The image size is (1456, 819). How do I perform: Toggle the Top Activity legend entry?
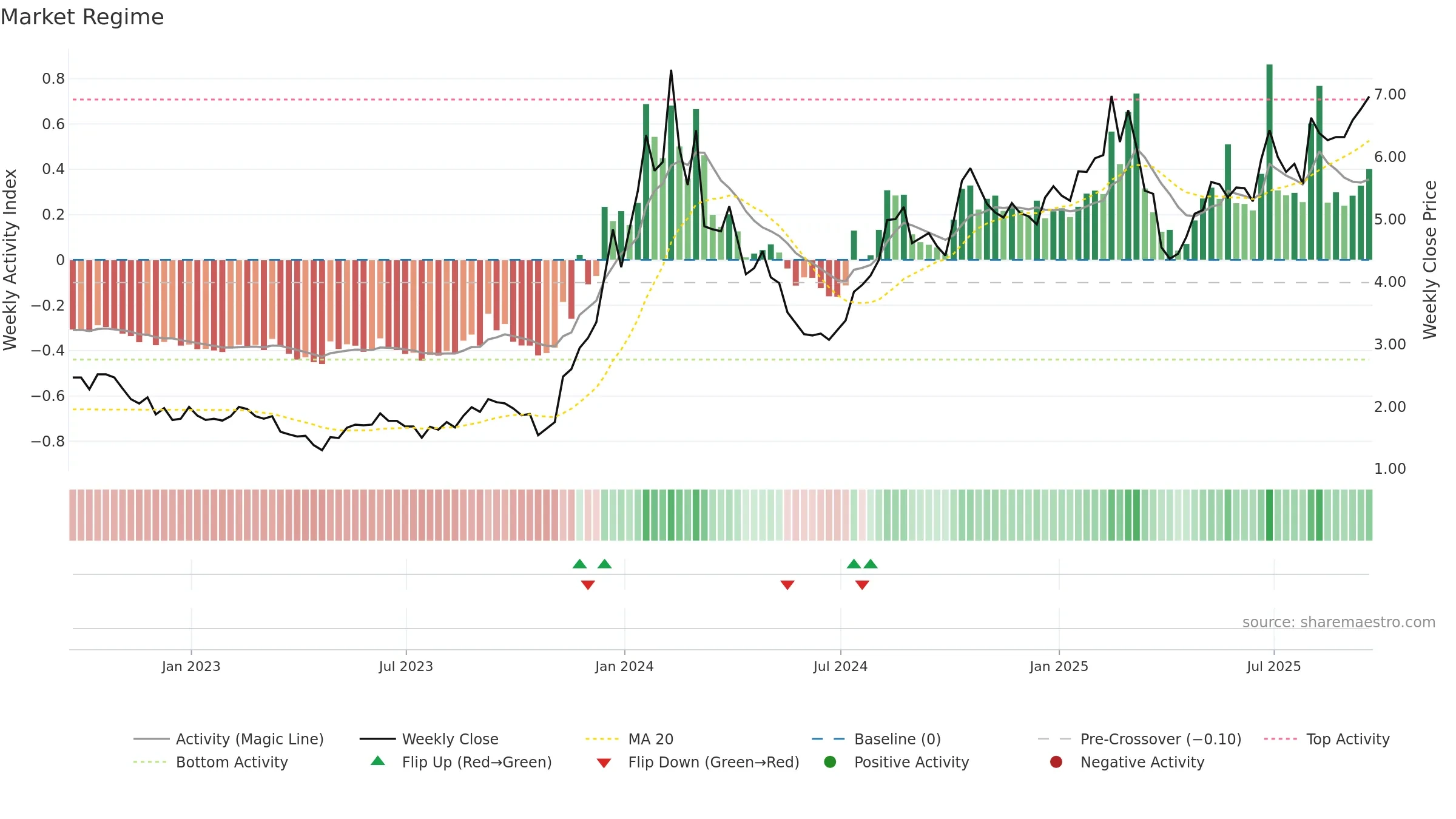click(1327, 739)
